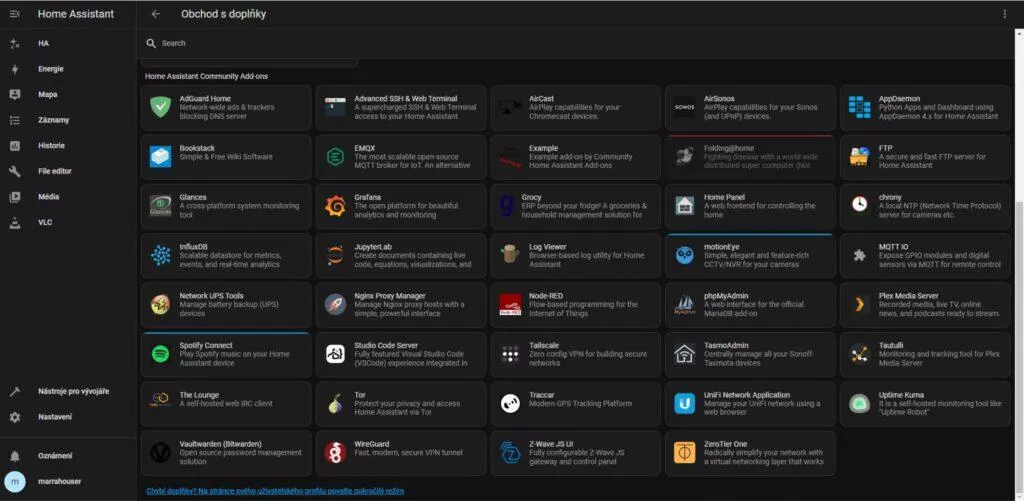Open the Spotify Connect green icon
This screenshot has height=501, width=1024.
(x=160, y=354)
